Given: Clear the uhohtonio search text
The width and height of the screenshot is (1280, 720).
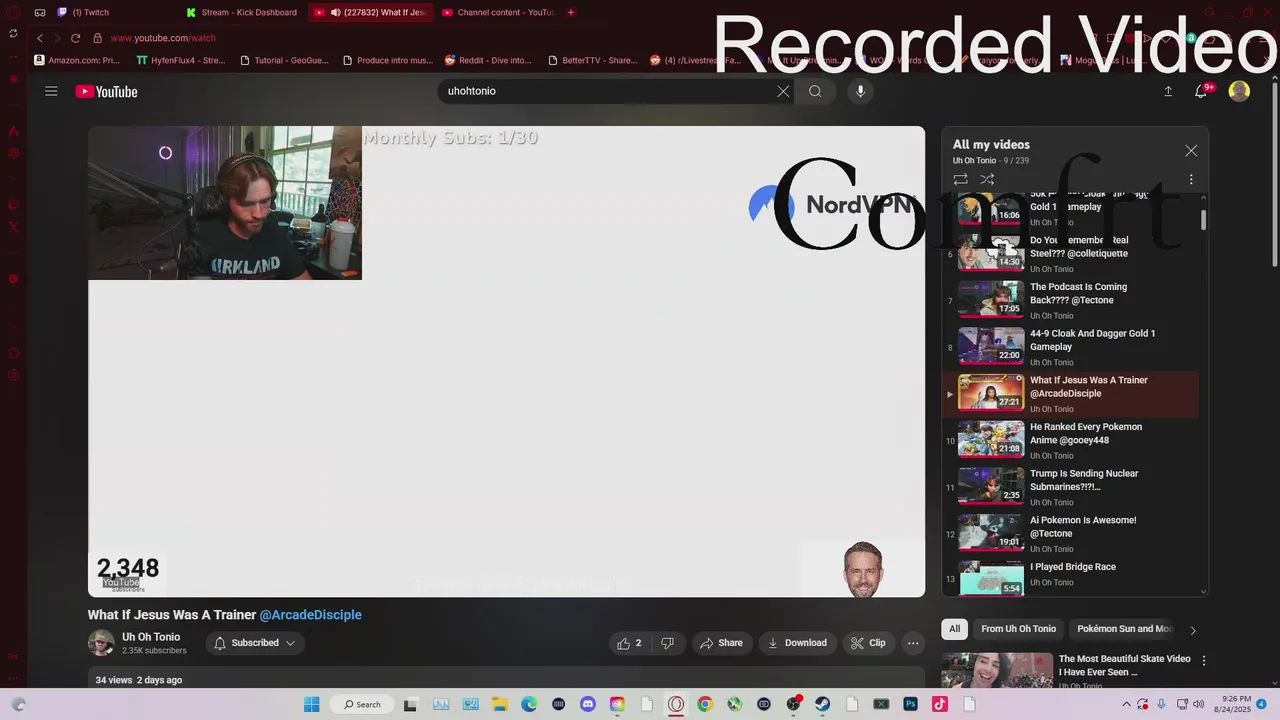Looking at the screenshot, I should coord(783,91).
